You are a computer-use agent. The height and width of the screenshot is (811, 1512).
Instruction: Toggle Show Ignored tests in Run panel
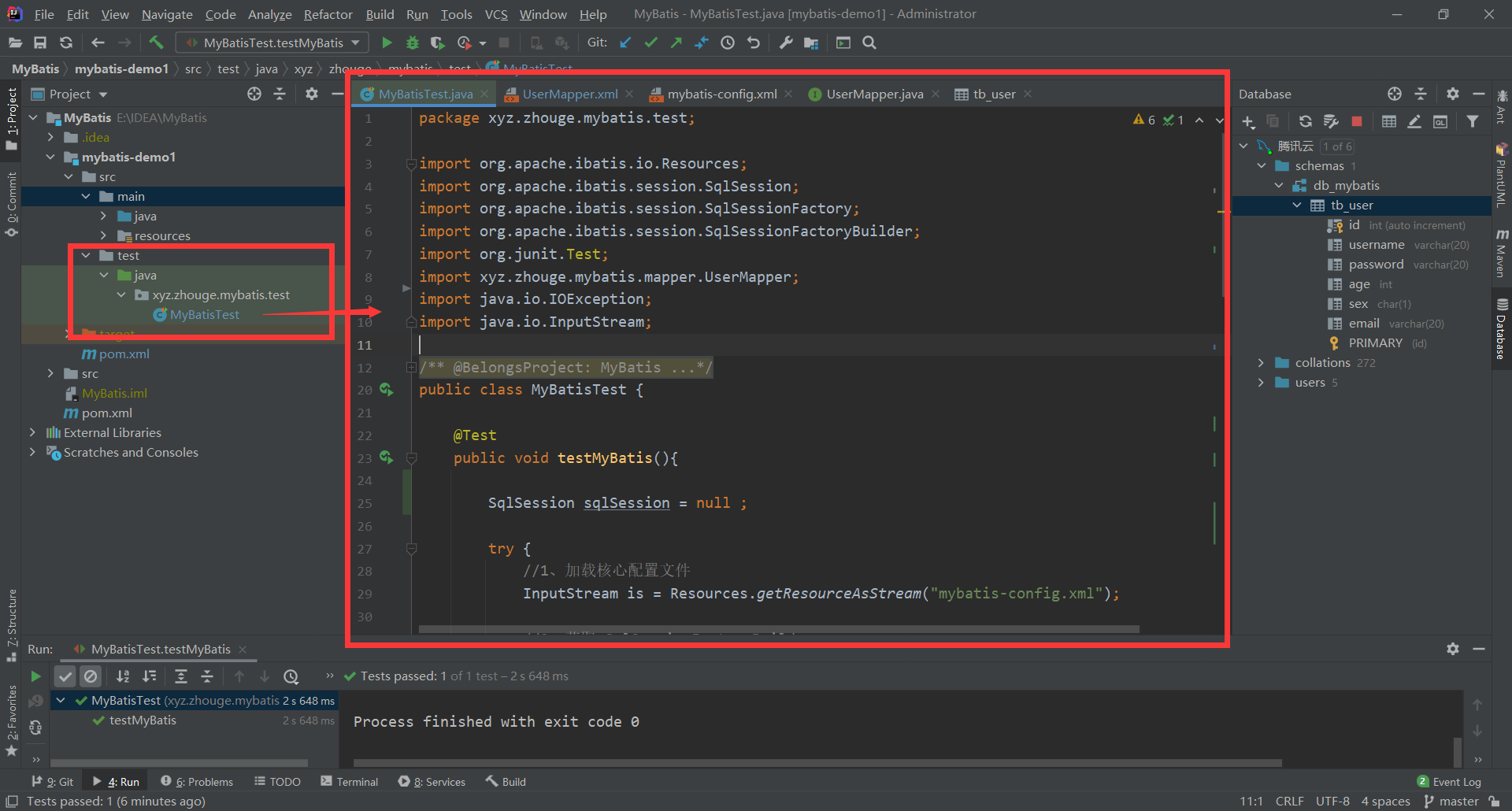click(91, 676)
